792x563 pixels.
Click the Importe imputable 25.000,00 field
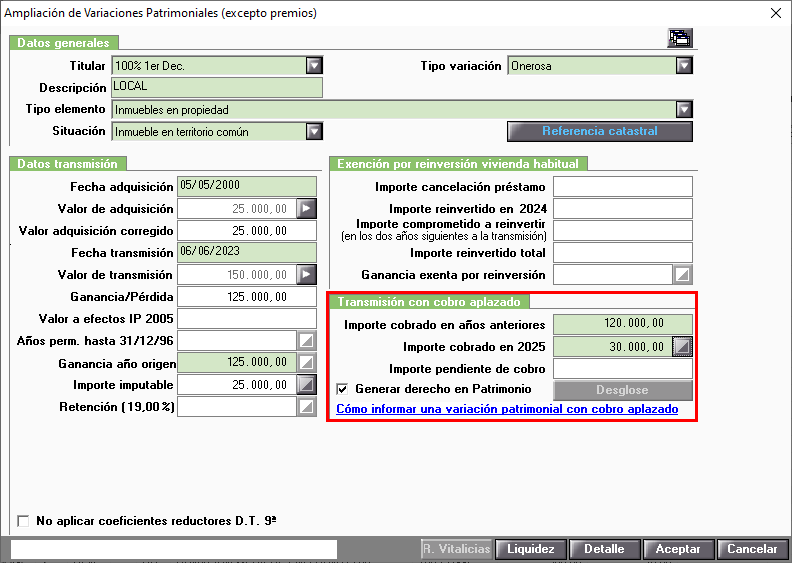[237, 385]
